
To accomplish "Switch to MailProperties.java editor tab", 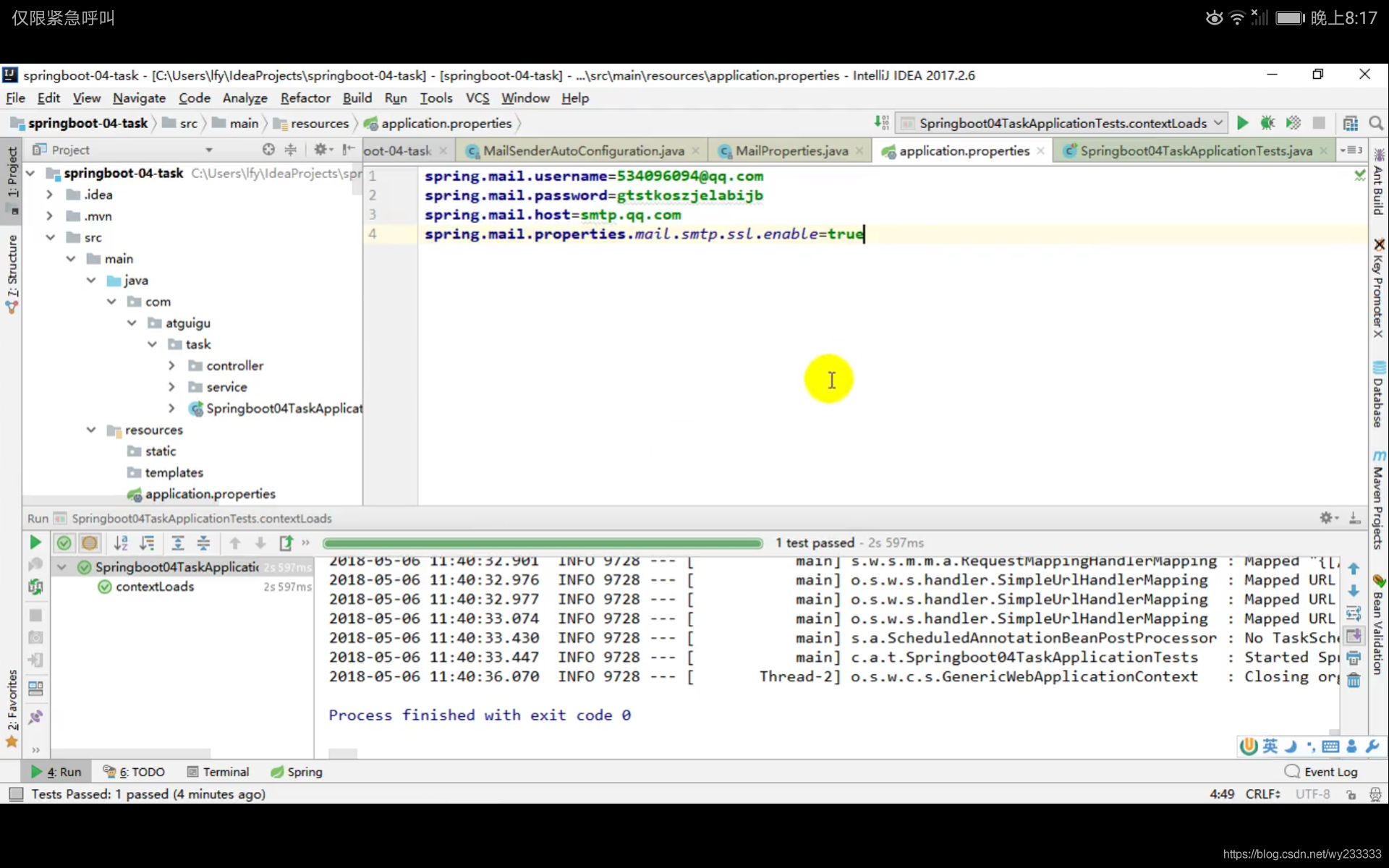I will click(x=791, y=150).
